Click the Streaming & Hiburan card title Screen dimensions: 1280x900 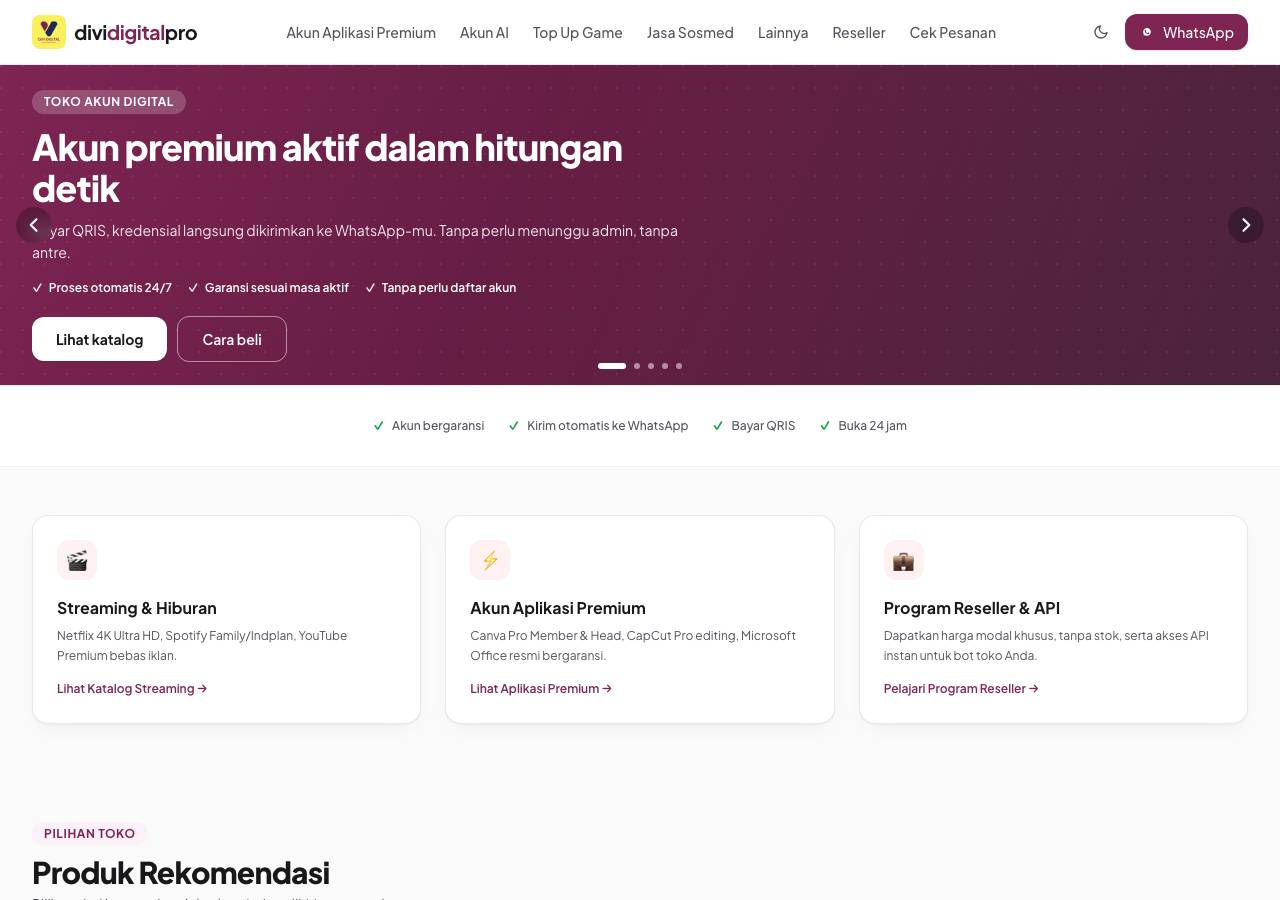137,608
